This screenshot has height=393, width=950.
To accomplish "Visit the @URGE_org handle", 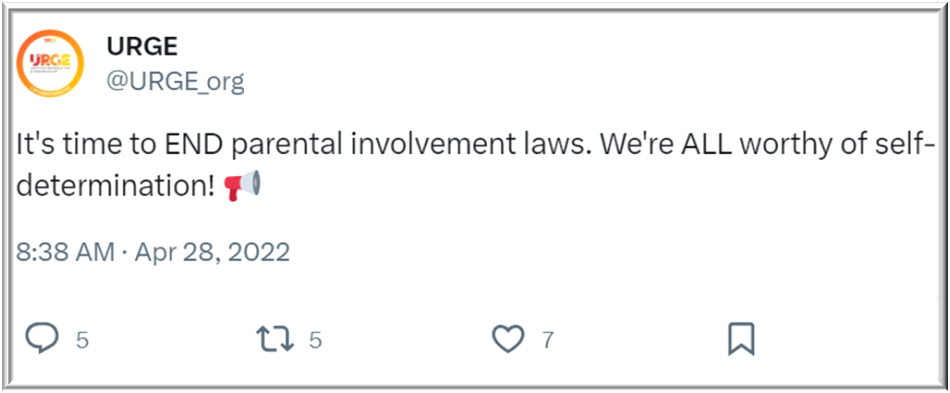I will [176, 81].
